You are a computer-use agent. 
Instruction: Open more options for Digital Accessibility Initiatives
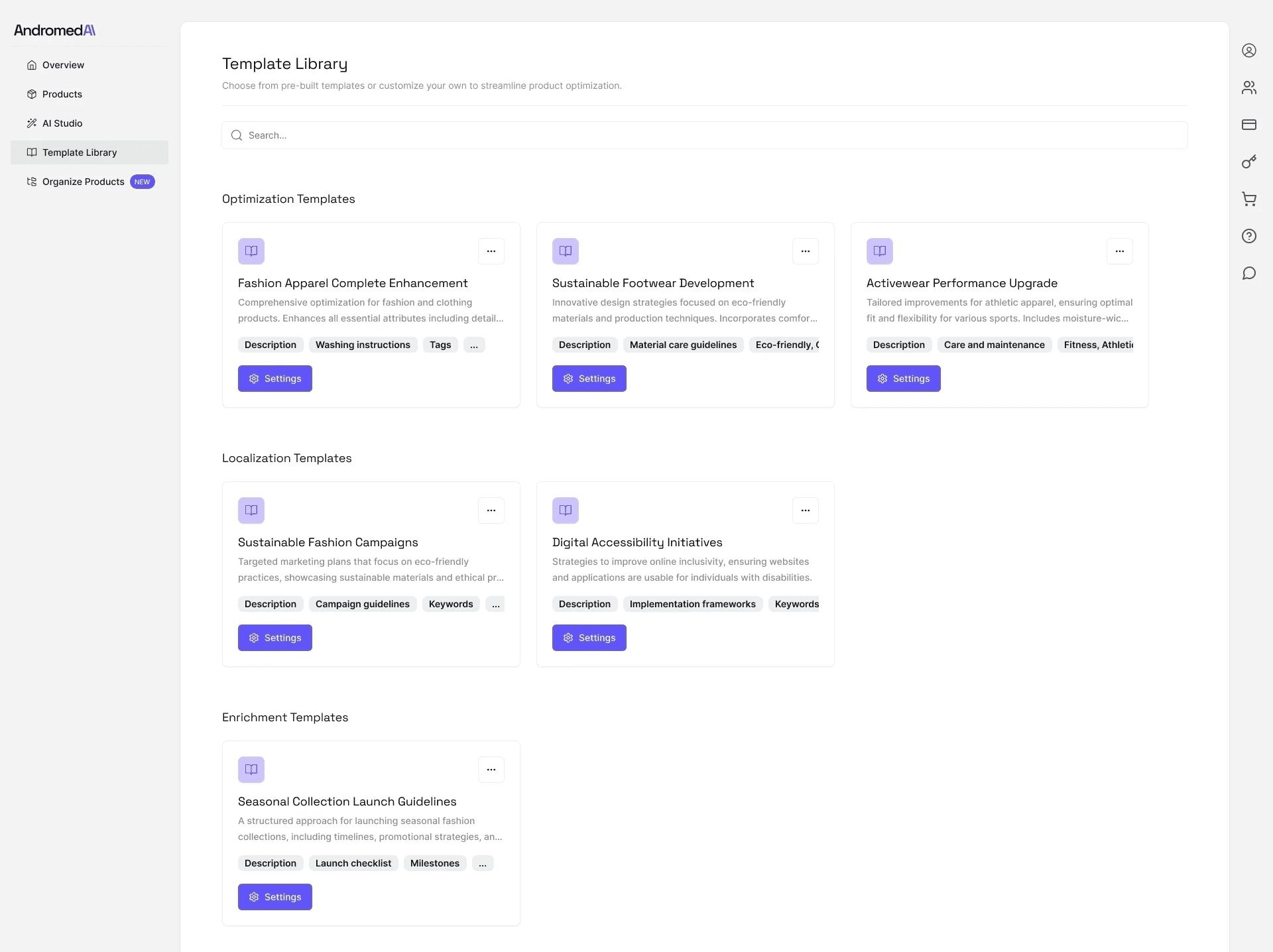806,510
